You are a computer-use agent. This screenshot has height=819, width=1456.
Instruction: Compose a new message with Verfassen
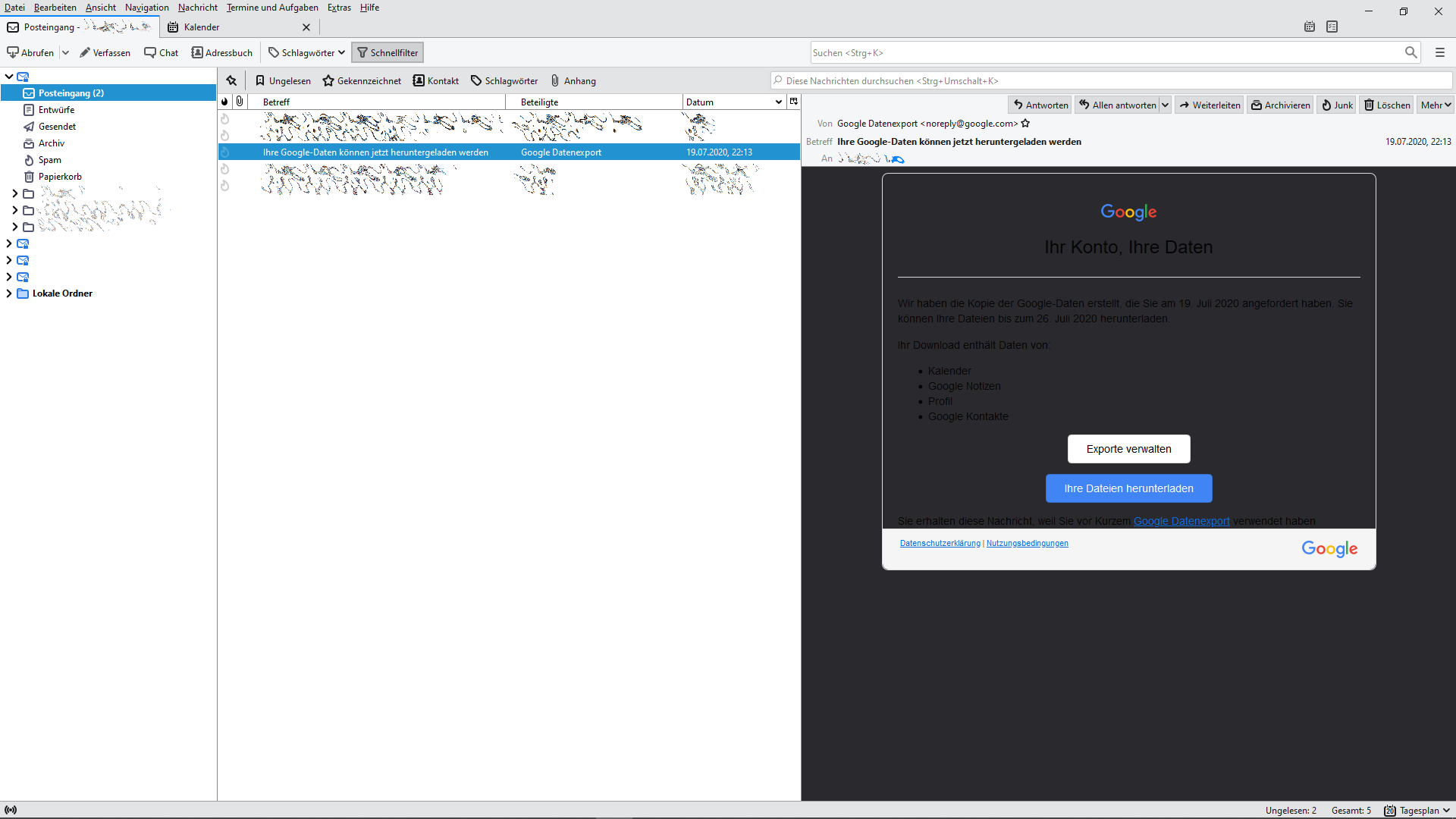click(105, 53)
